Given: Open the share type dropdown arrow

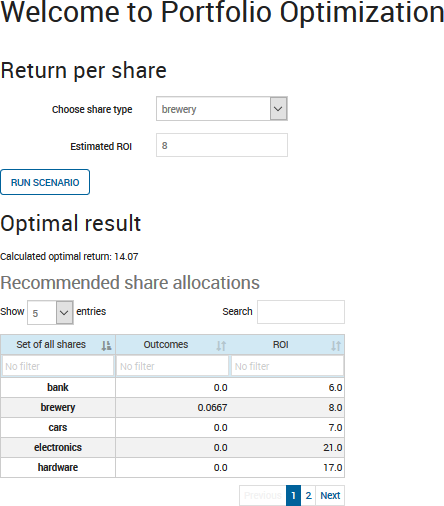Looking at the screenshot, I should [x=278, y=109].
